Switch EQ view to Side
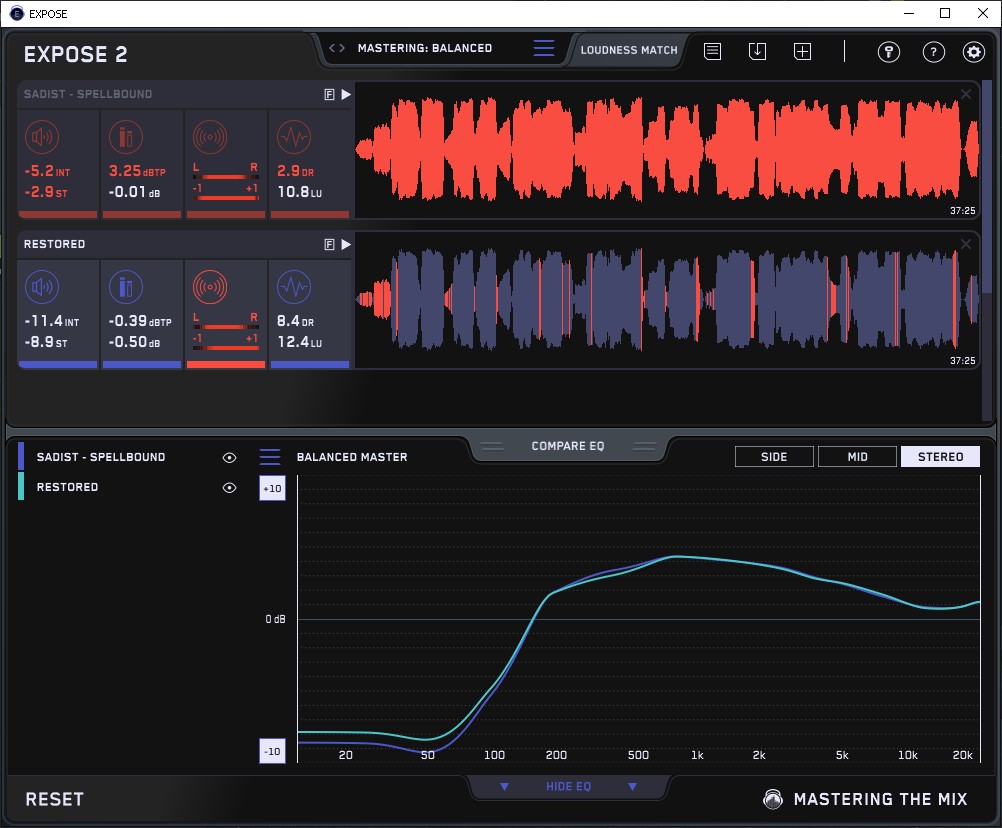 pos(774,457)
